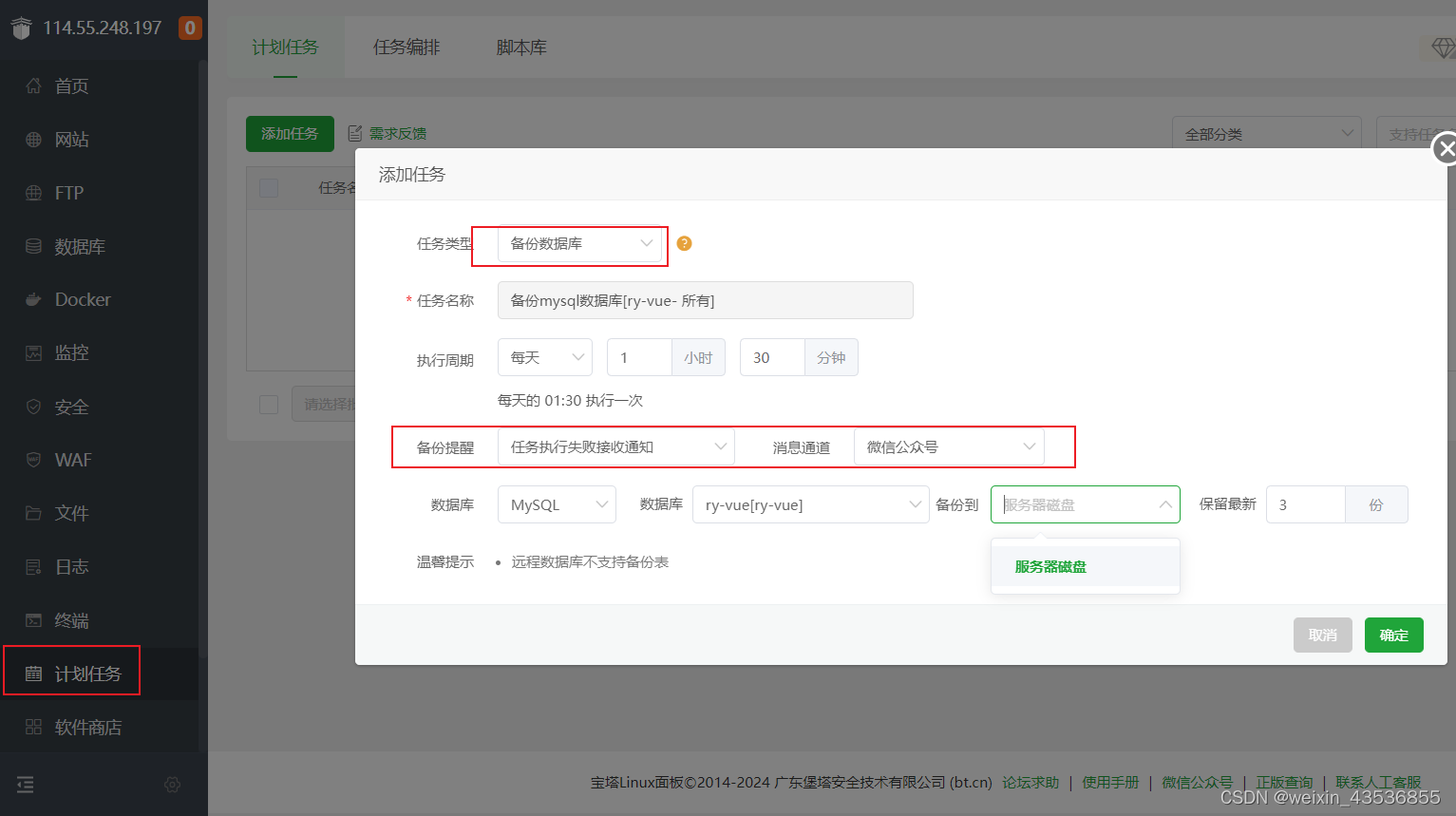The width and height of the screenshot is (1456, 816).
Task: Click the diamond icon at top right
Action: 1442,47
